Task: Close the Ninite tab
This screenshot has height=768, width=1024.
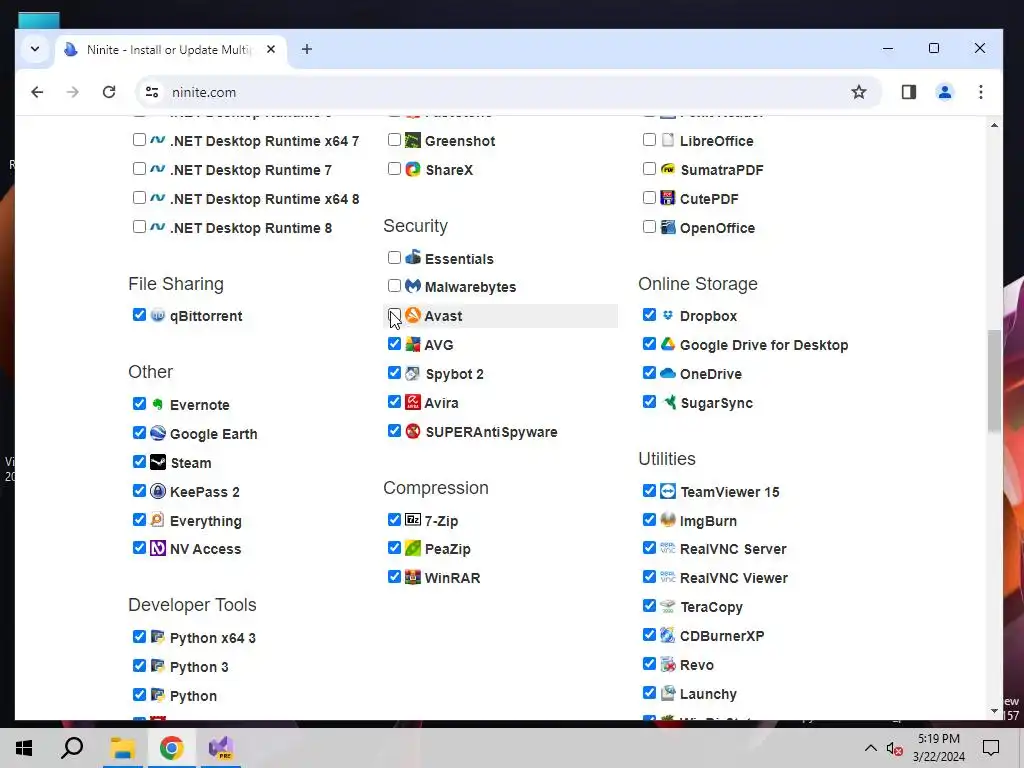Action: [x=271, y=49]
